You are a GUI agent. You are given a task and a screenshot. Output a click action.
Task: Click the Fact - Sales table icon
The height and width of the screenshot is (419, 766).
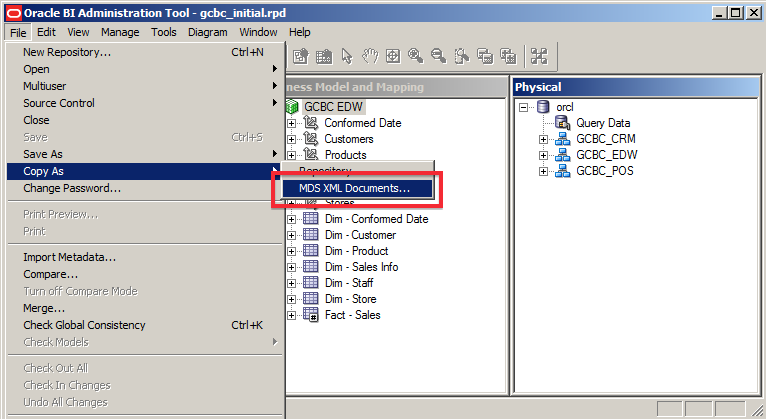click(311, 315)
